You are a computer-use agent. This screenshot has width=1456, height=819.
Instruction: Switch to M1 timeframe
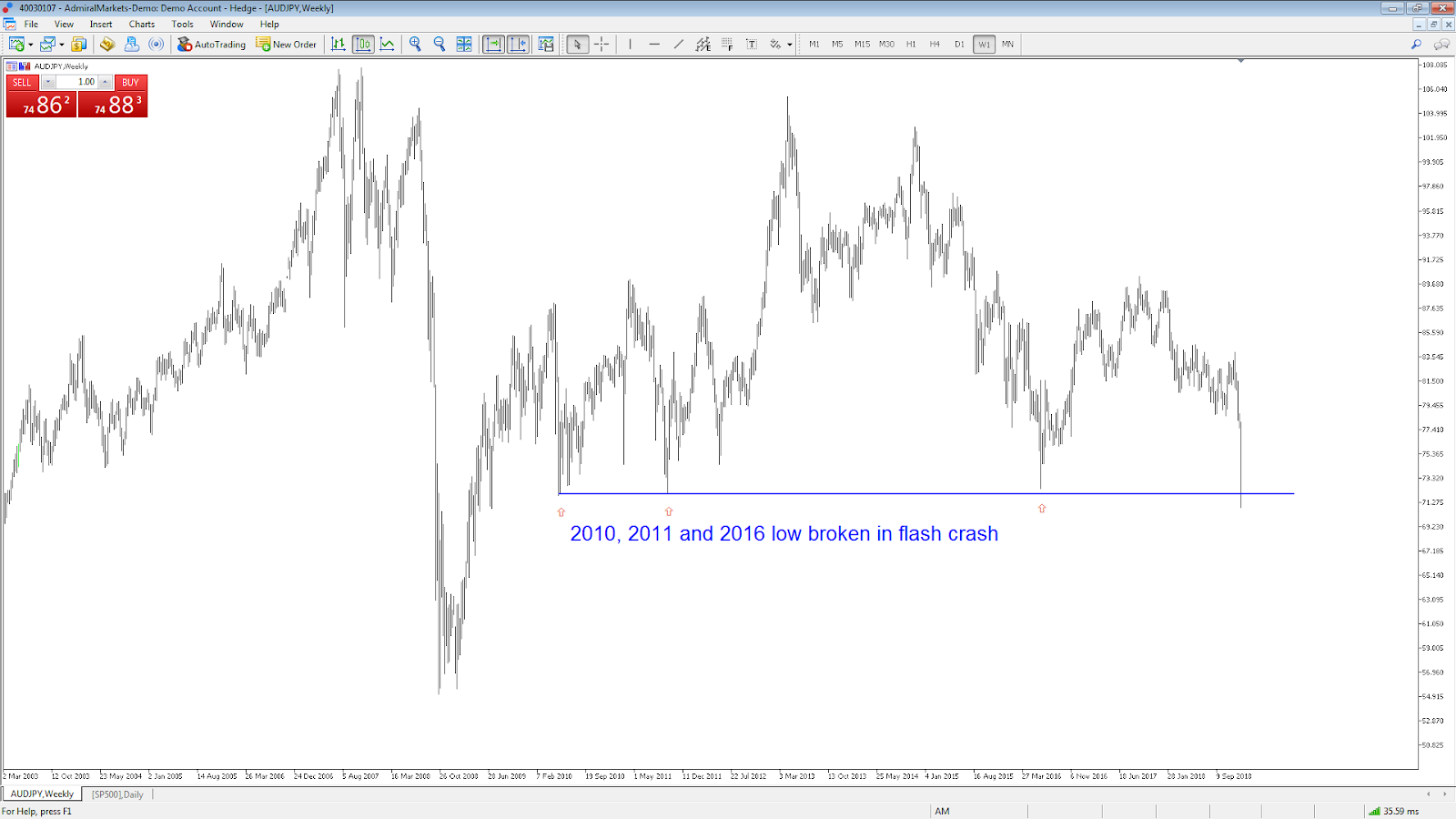(814, 44)
